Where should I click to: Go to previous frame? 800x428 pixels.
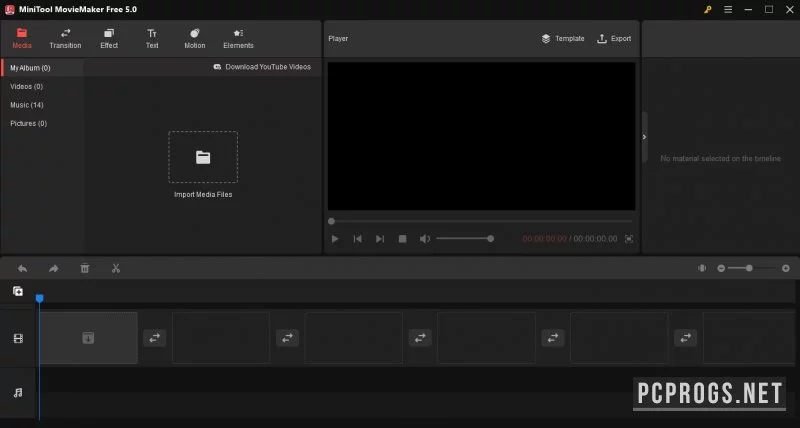(x=358, y=239)
